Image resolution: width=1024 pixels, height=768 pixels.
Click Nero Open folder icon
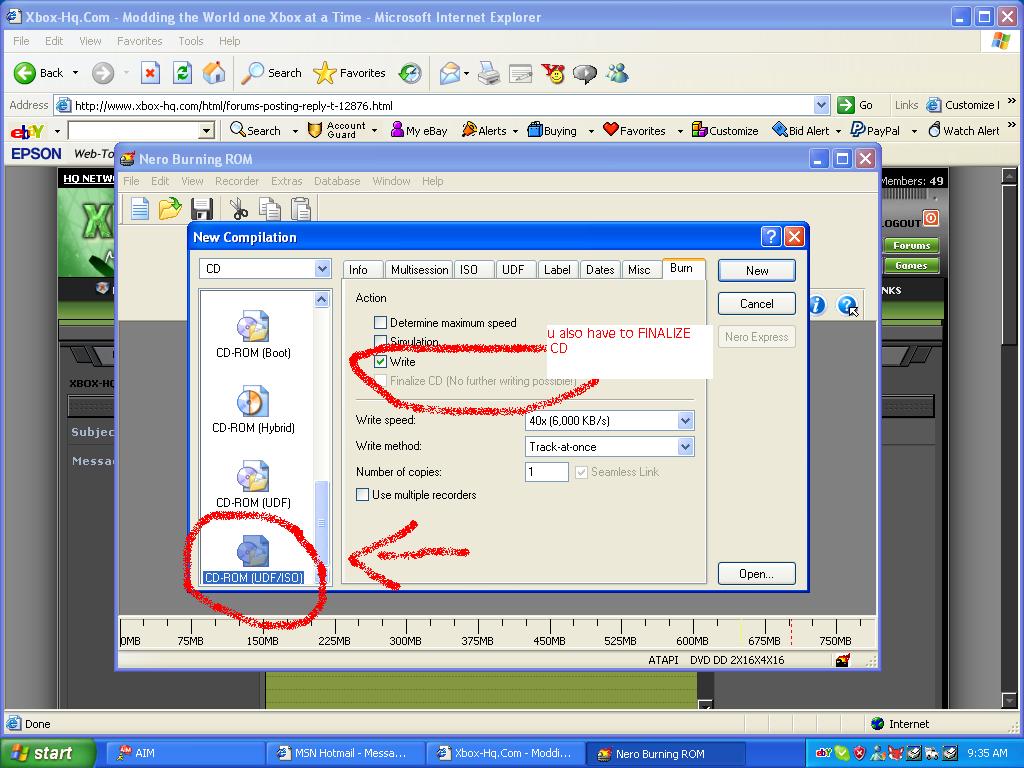click(170, 209)
